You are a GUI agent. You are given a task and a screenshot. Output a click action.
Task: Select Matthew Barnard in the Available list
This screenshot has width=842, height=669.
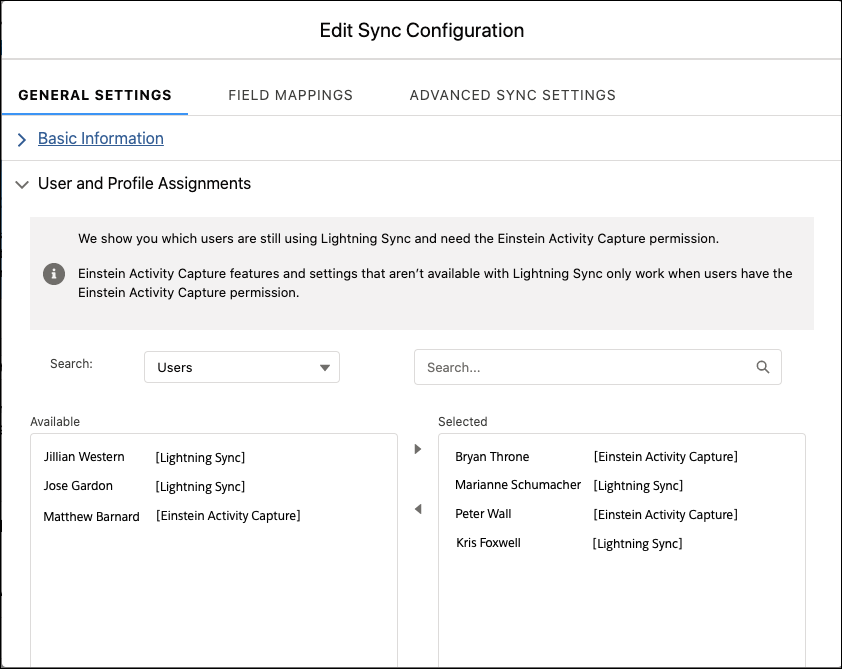pos(92,517)
